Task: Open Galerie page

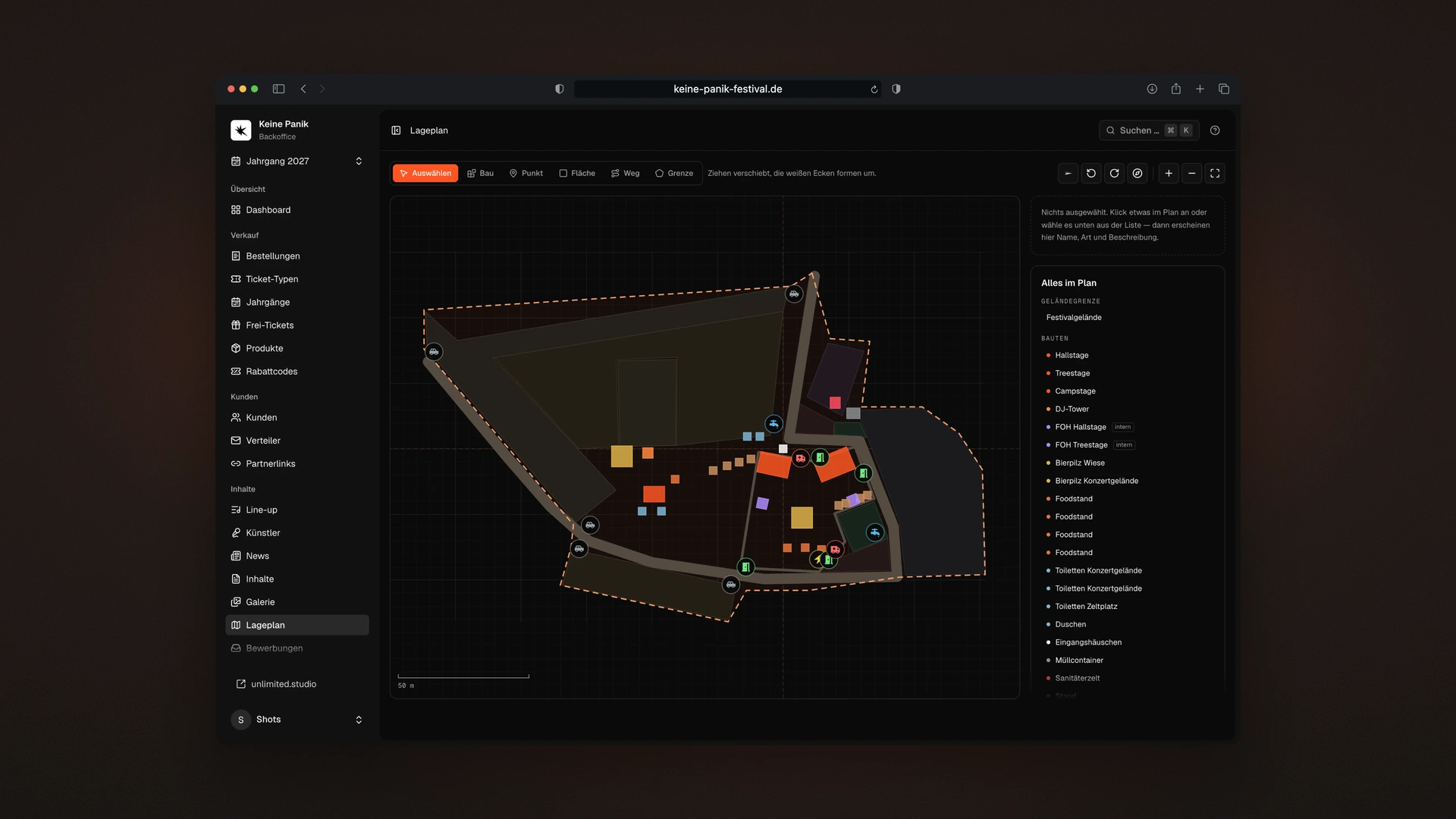Action: pyautogui.click(x=297, y=602)
